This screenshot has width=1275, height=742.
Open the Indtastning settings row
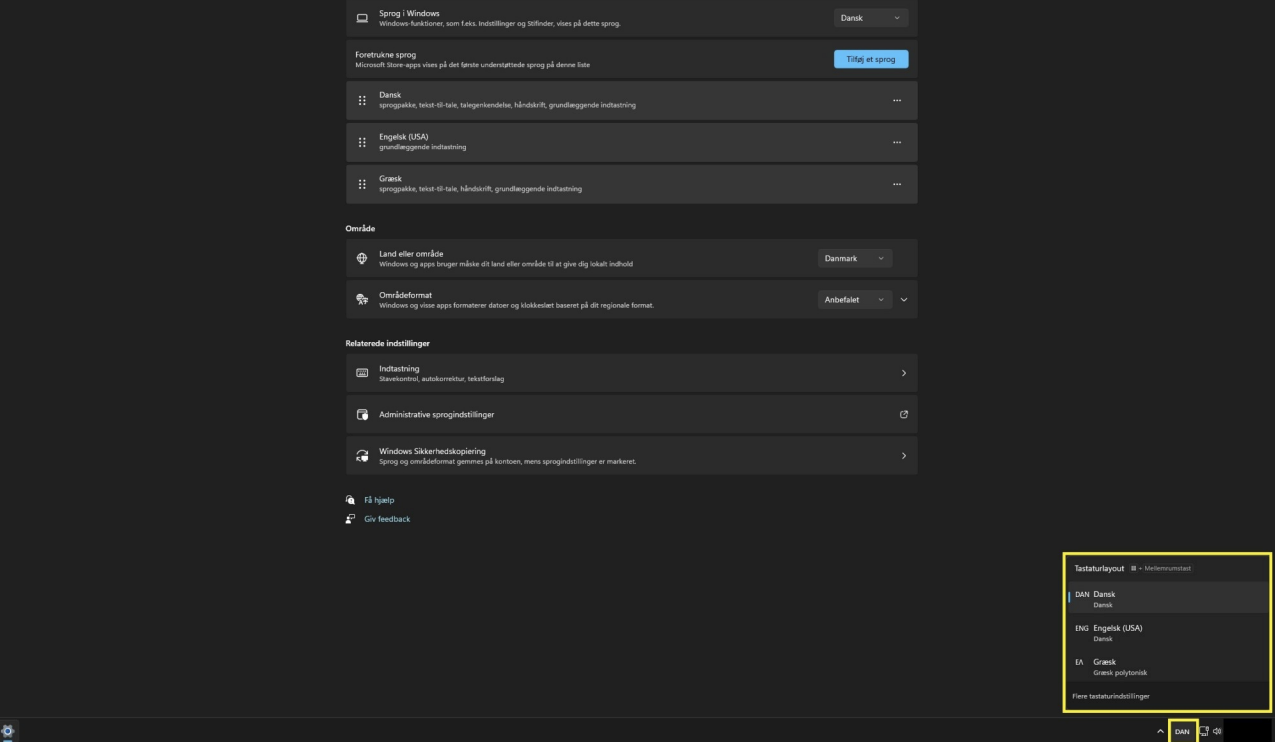630,372
